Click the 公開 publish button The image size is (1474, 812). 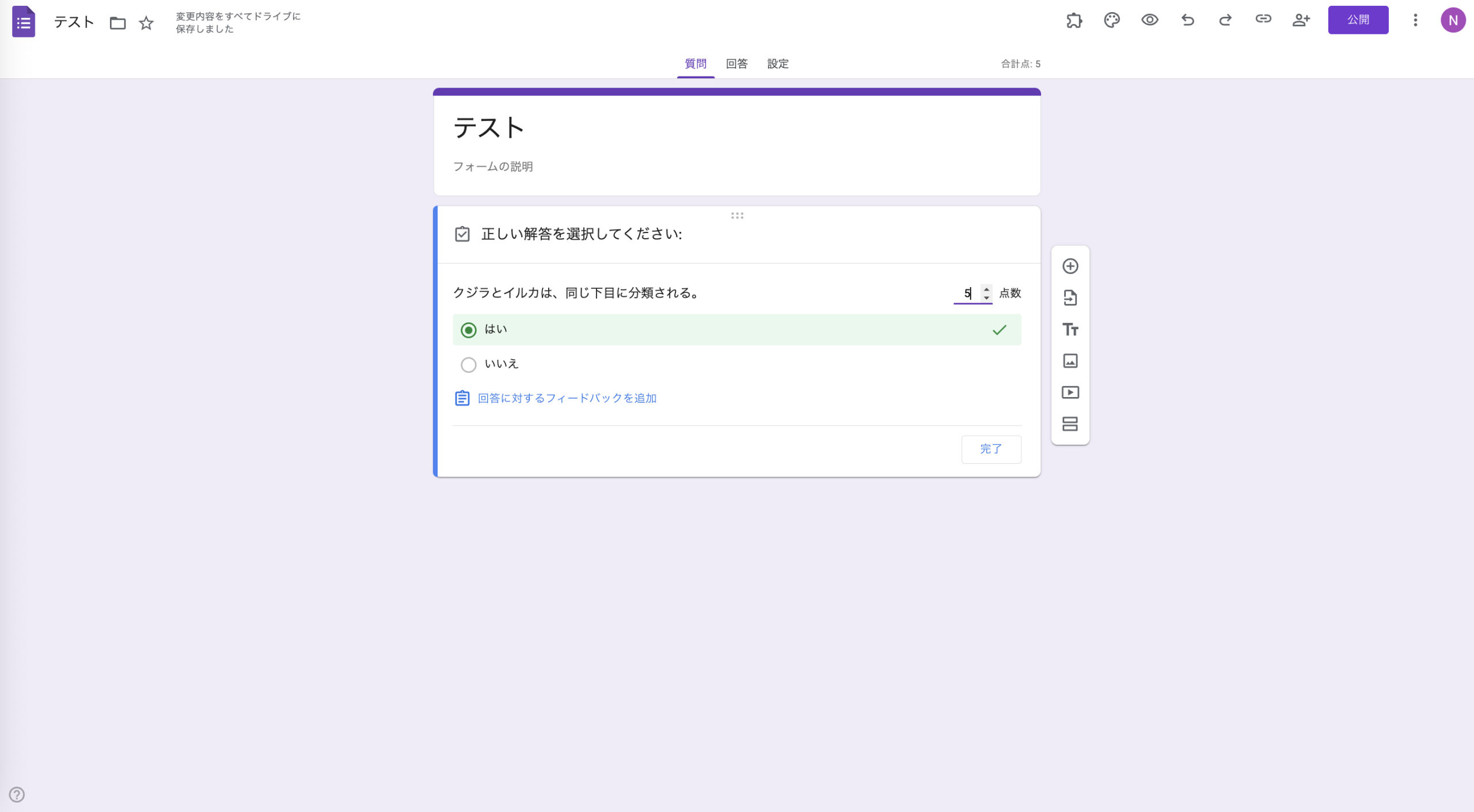1358,19
